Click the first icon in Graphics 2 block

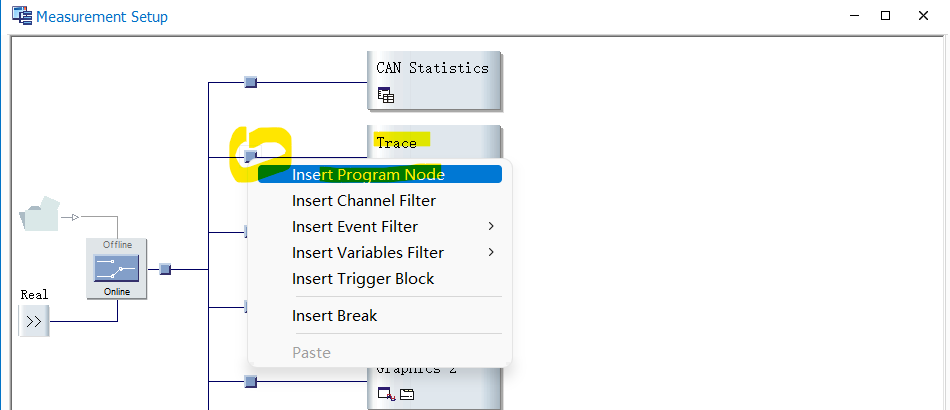click(386, 395)
